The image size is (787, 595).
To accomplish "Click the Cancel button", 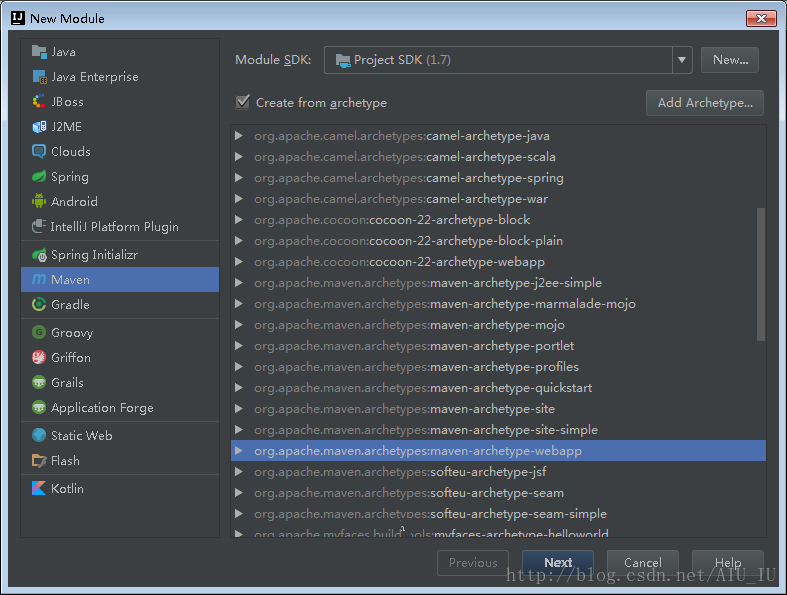I will click(x=642, y=562).
